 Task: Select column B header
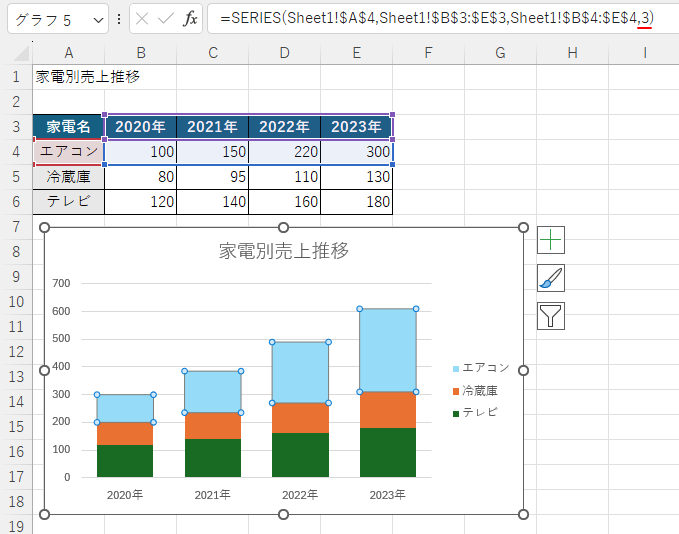tap(141, 53)
